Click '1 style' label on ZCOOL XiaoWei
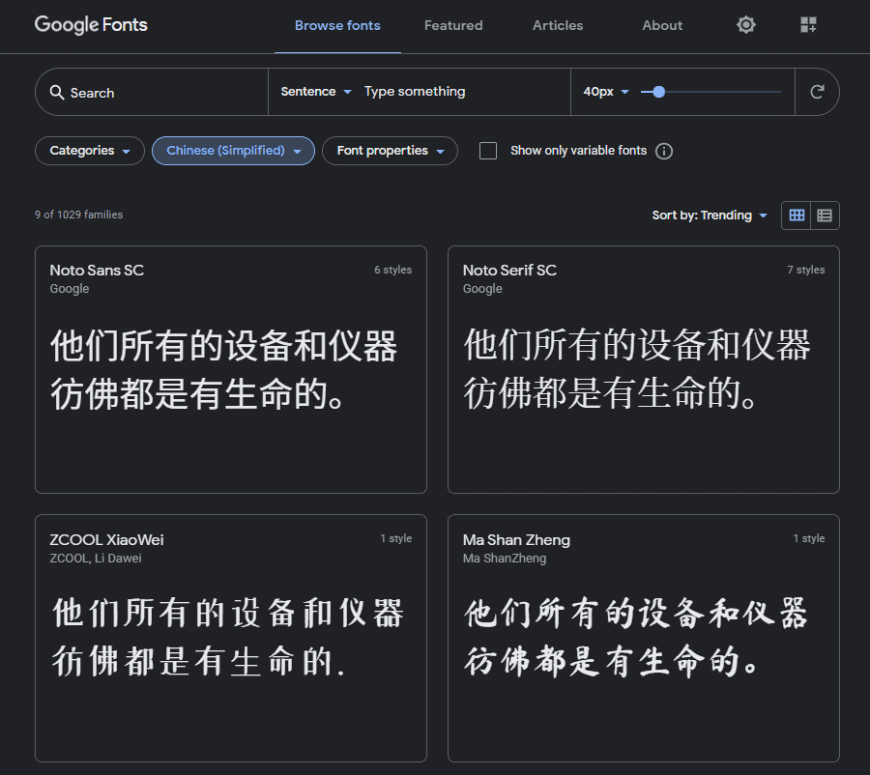 click(396, 538)
